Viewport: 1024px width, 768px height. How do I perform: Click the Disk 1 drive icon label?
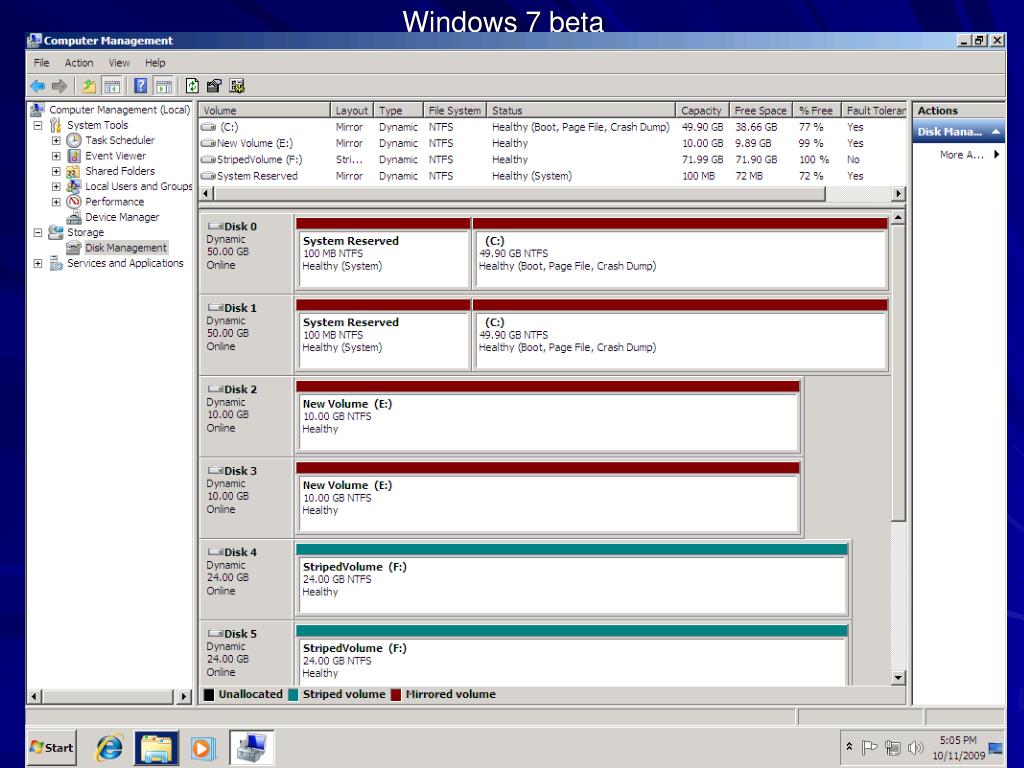[232, 308]
